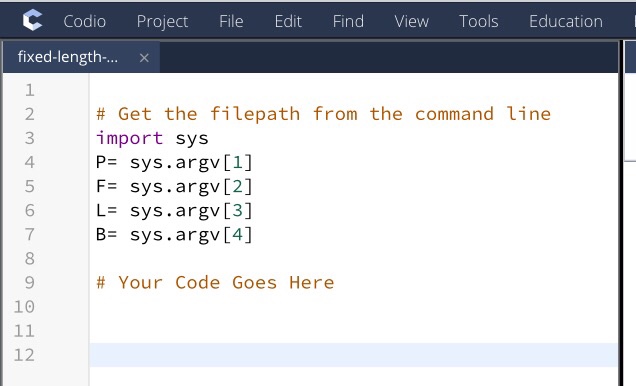Open the Find menu
The width and height of the screenshot is (636, 386).
point(348,21)
